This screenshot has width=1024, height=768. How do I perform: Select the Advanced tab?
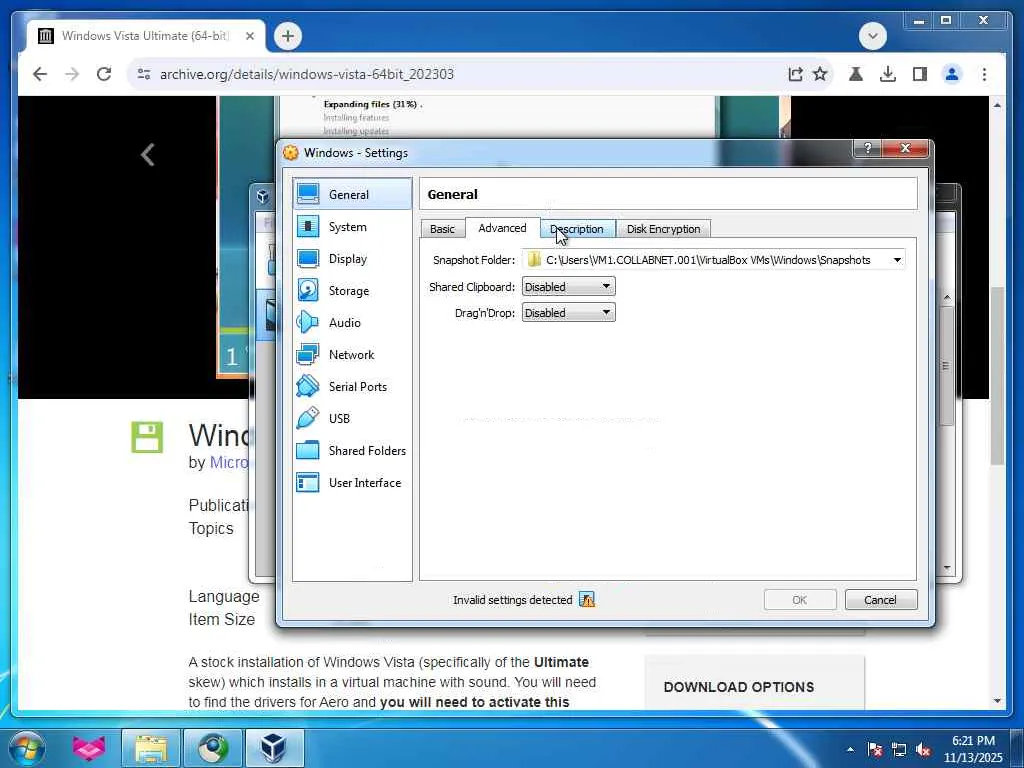tap(502, 227)
